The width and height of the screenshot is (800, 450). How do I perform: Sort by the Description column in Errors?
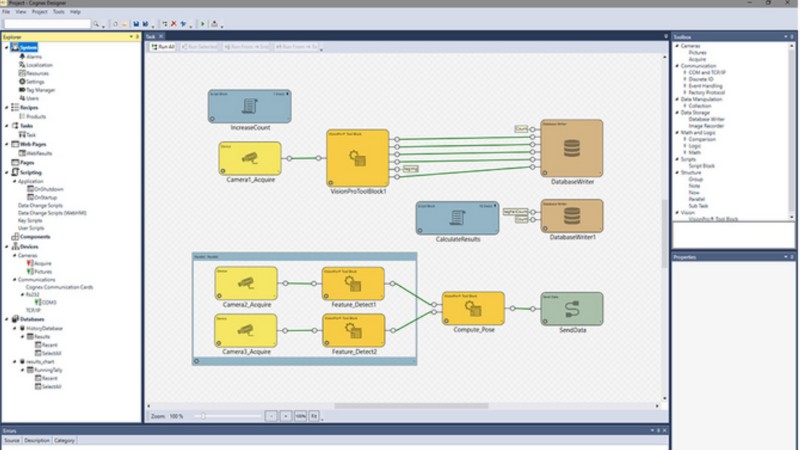click(x=37, y=440)
